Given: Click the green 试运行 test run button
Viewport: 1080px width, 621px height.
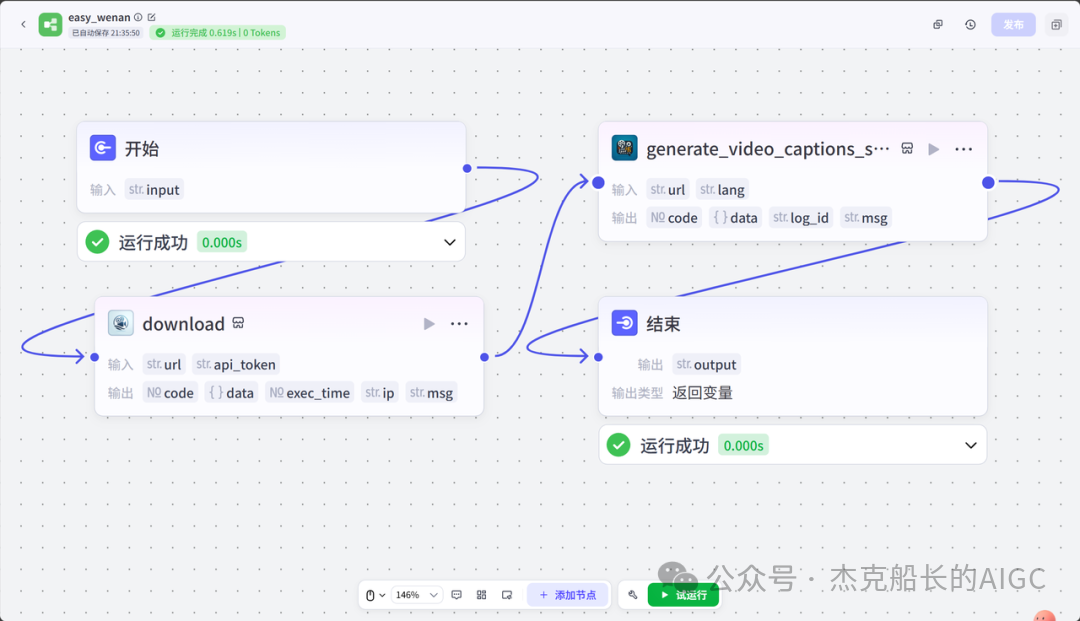Looking at the screenshot, I should pyautogui.click(x=683, y=595).
